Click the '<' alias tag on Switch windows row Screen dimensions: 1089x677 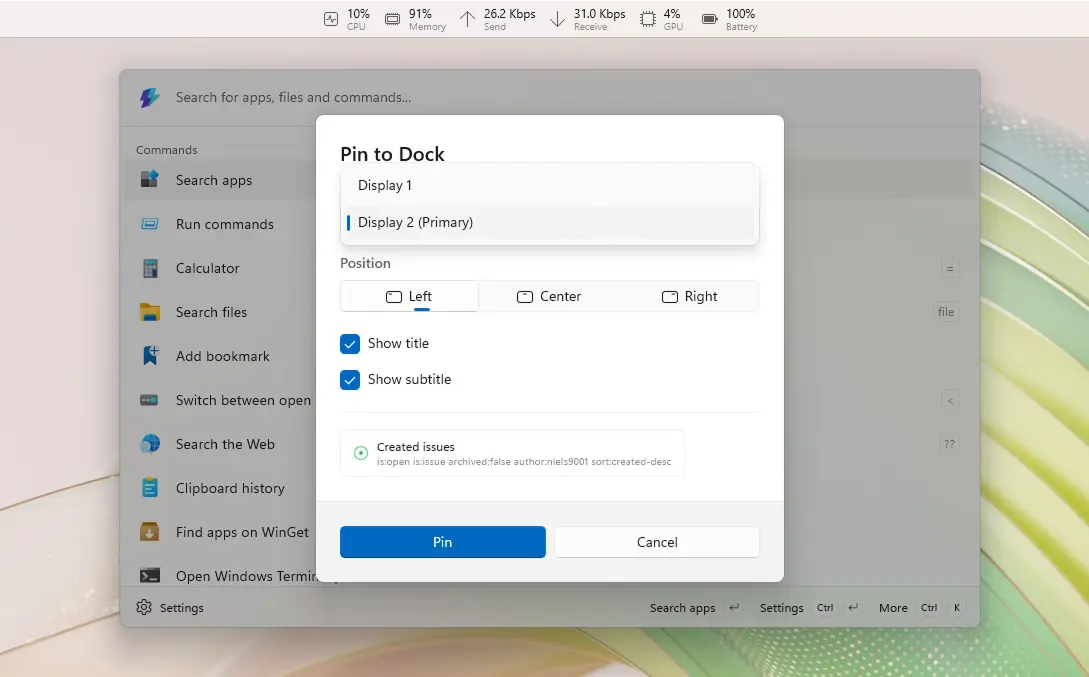pyautogui.click(x=949, y=400)
